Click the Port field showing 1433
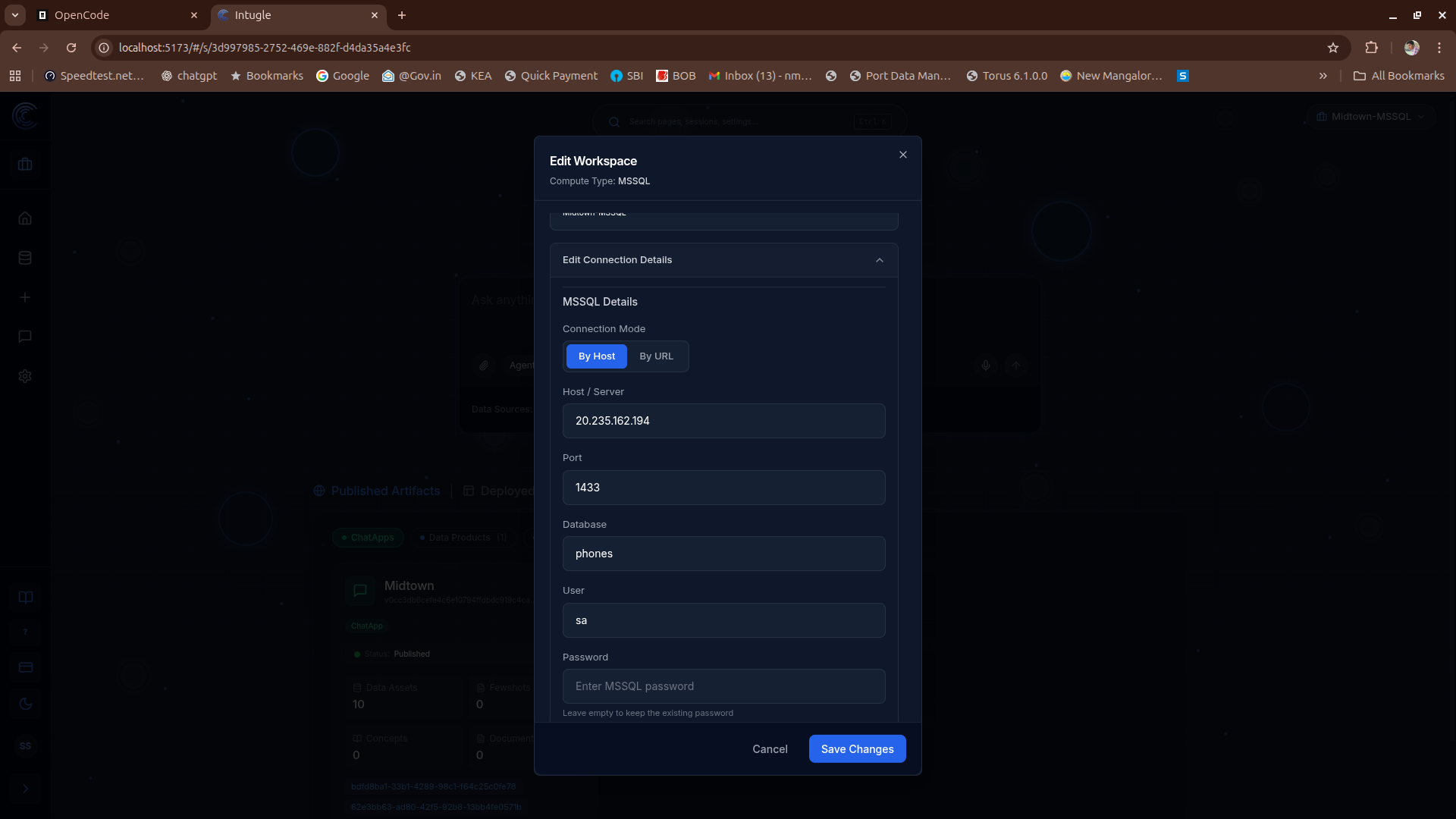 (723, 488)
